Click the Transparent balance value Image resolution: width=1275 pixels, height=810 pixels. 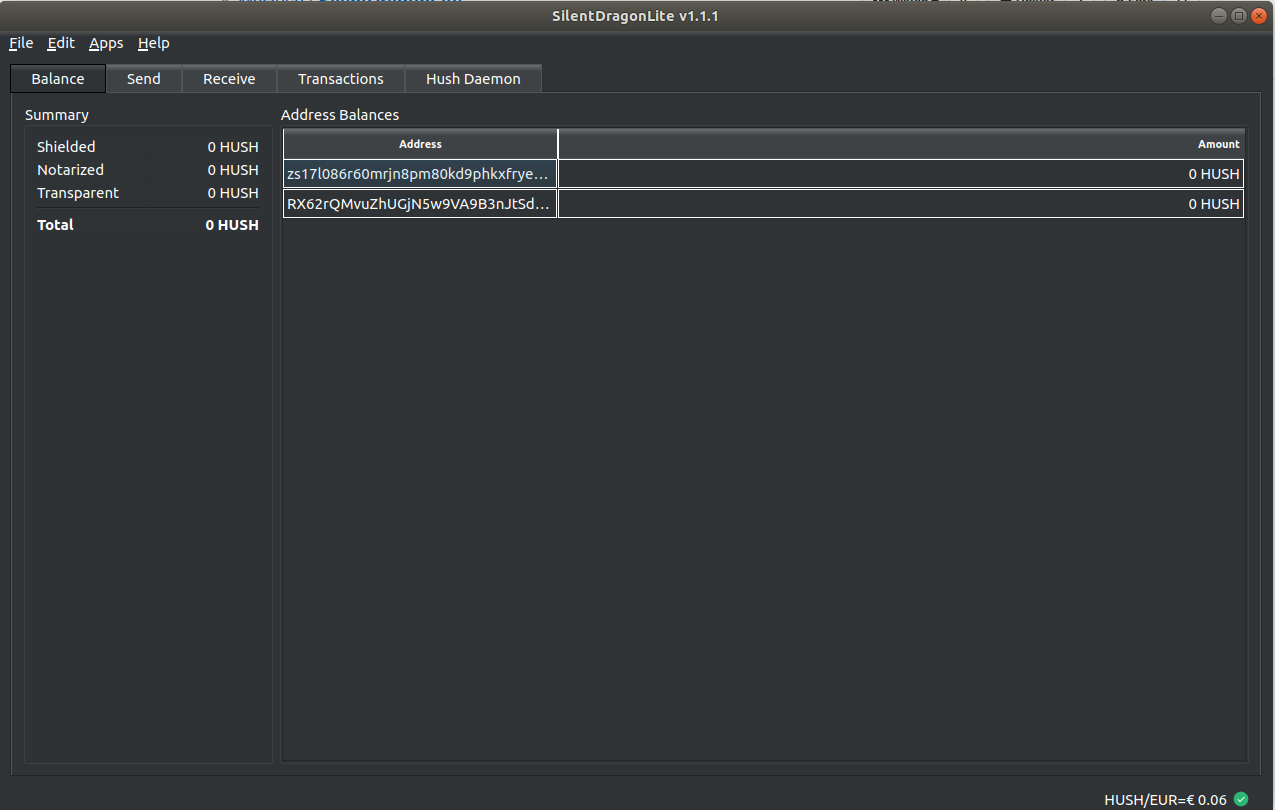click(233, 193)
